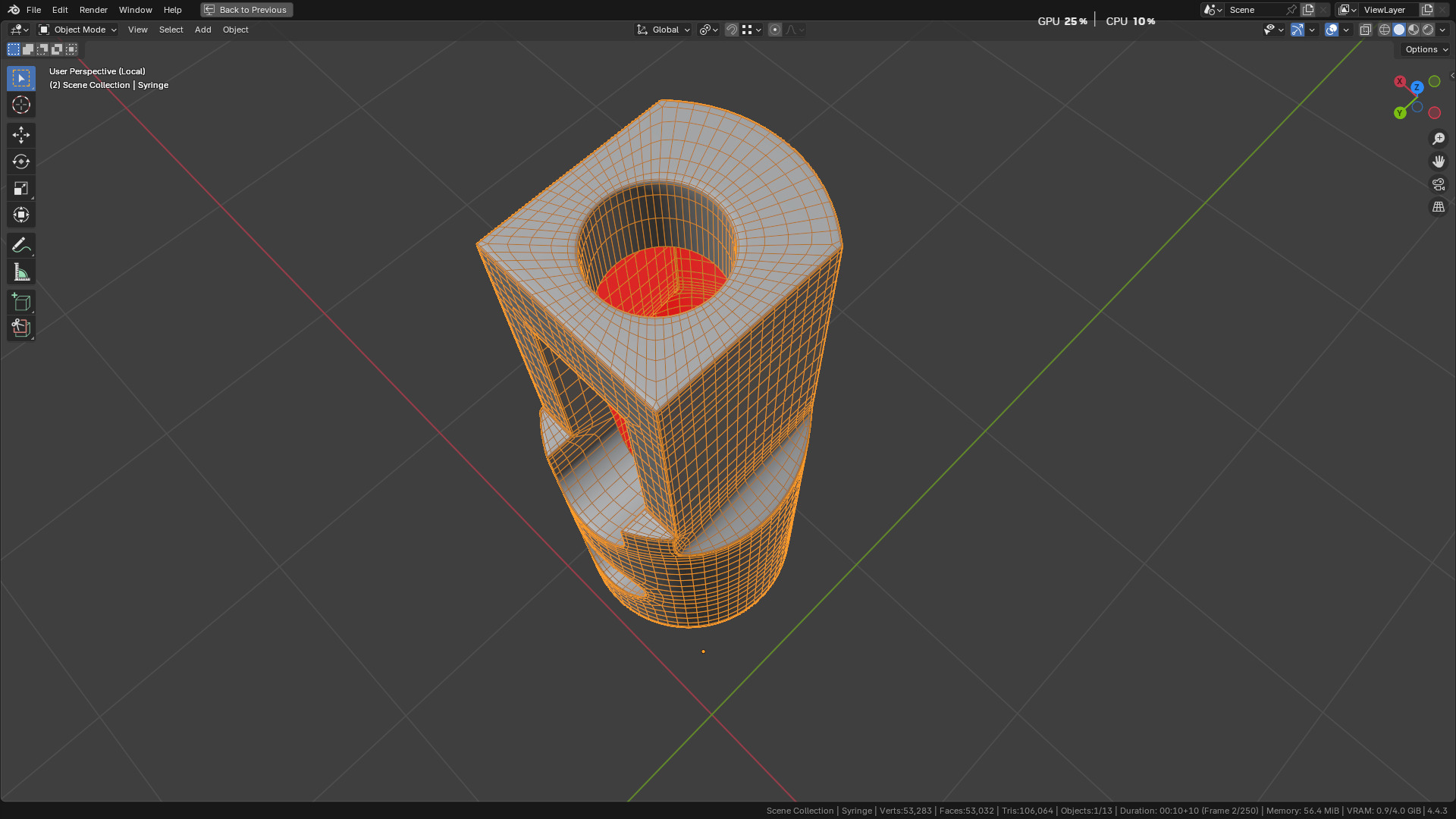Open the Object Mode dropdown

[x=78, y=30]
